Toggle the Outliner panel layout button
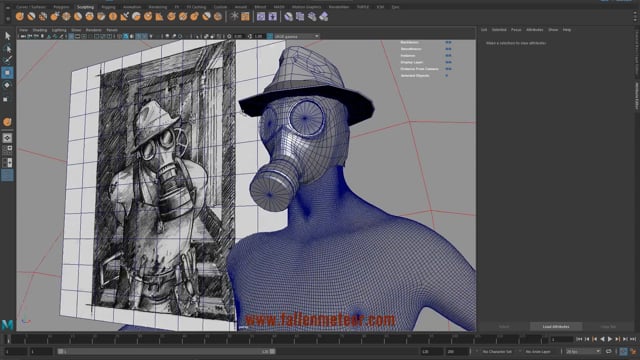Image resolution: width=640 pixels, height=360 pixels. 7,175
